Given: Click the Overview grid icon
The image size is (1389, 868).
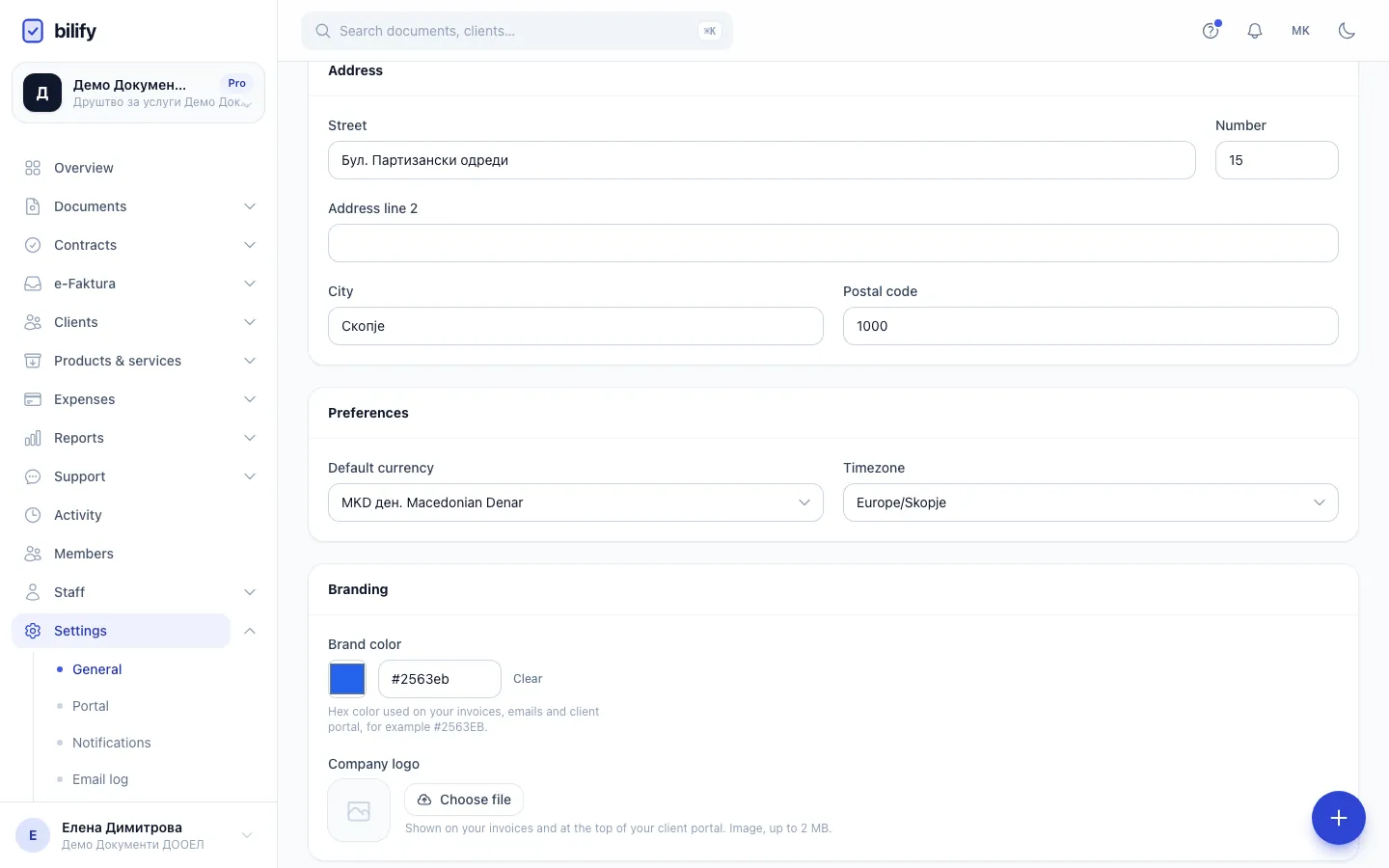Looking at the screenshot, I should 33,168.
